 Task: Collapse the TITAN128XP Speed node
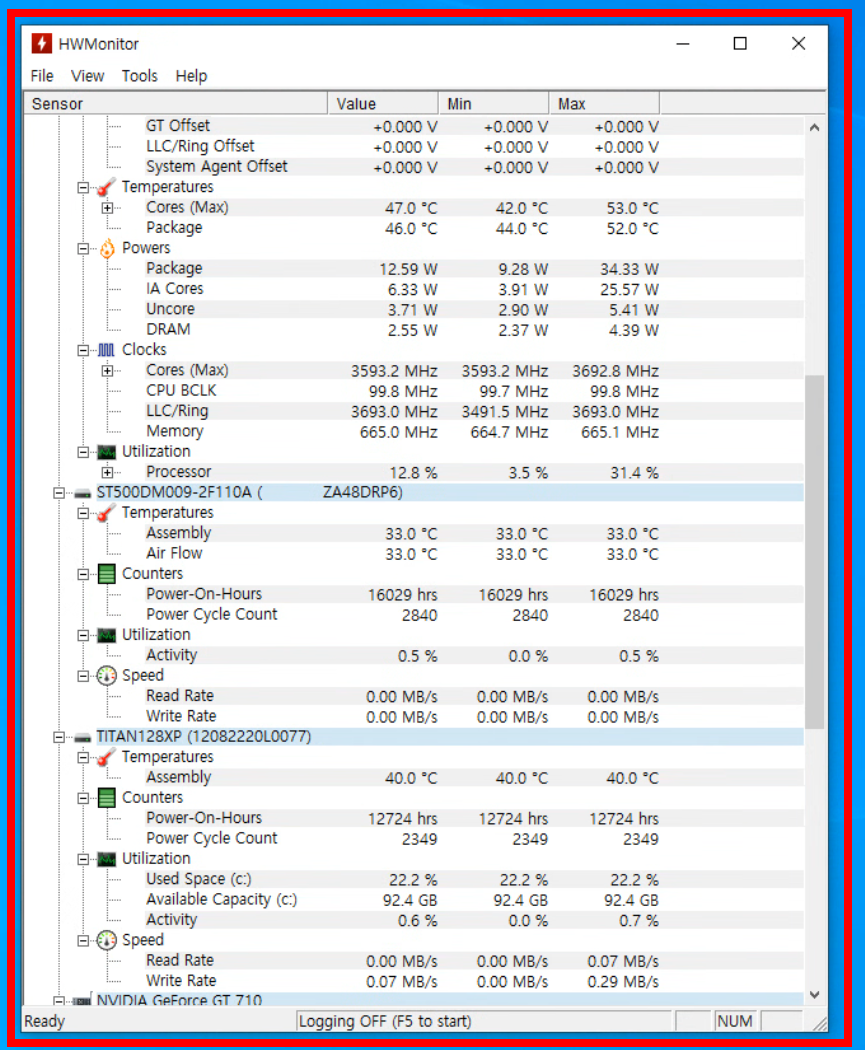(83, 941)
